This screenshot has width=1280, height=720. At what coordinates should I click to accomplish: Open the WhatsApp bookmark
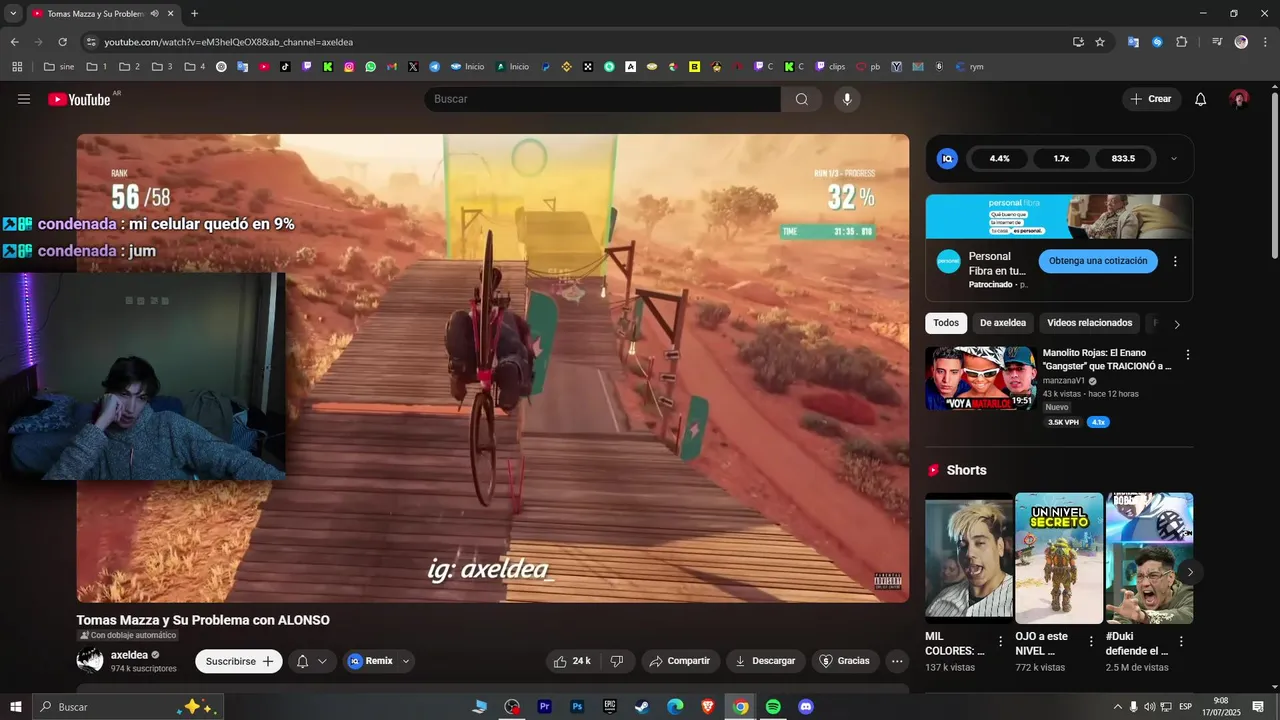371,67
